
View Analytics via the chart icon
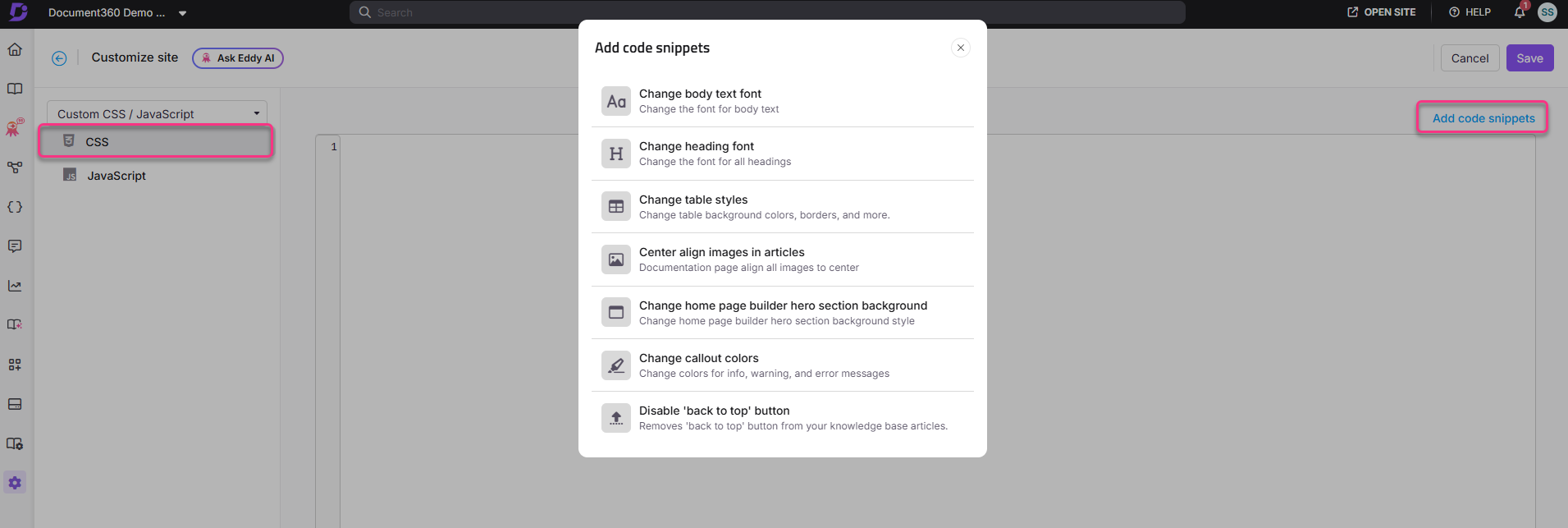[15, 285]
